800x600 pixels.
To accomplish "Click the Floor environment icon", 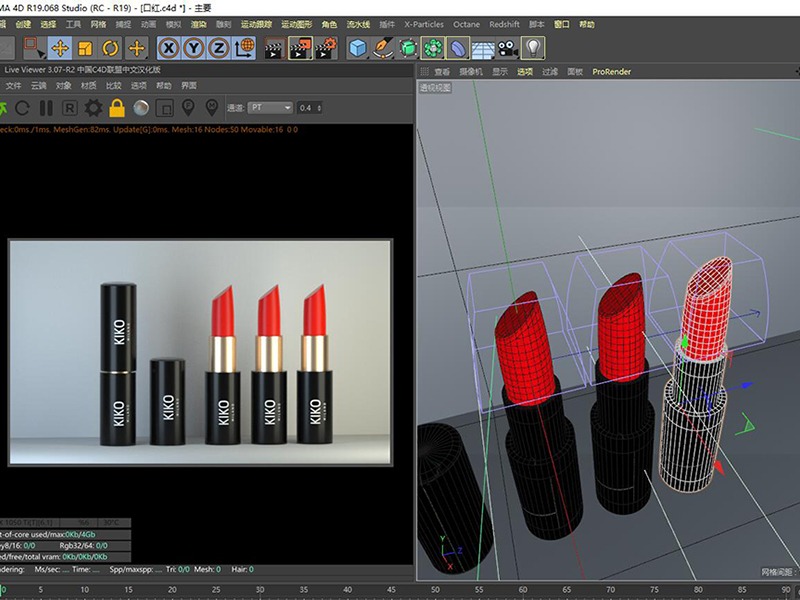I will (x=483, y=48).
